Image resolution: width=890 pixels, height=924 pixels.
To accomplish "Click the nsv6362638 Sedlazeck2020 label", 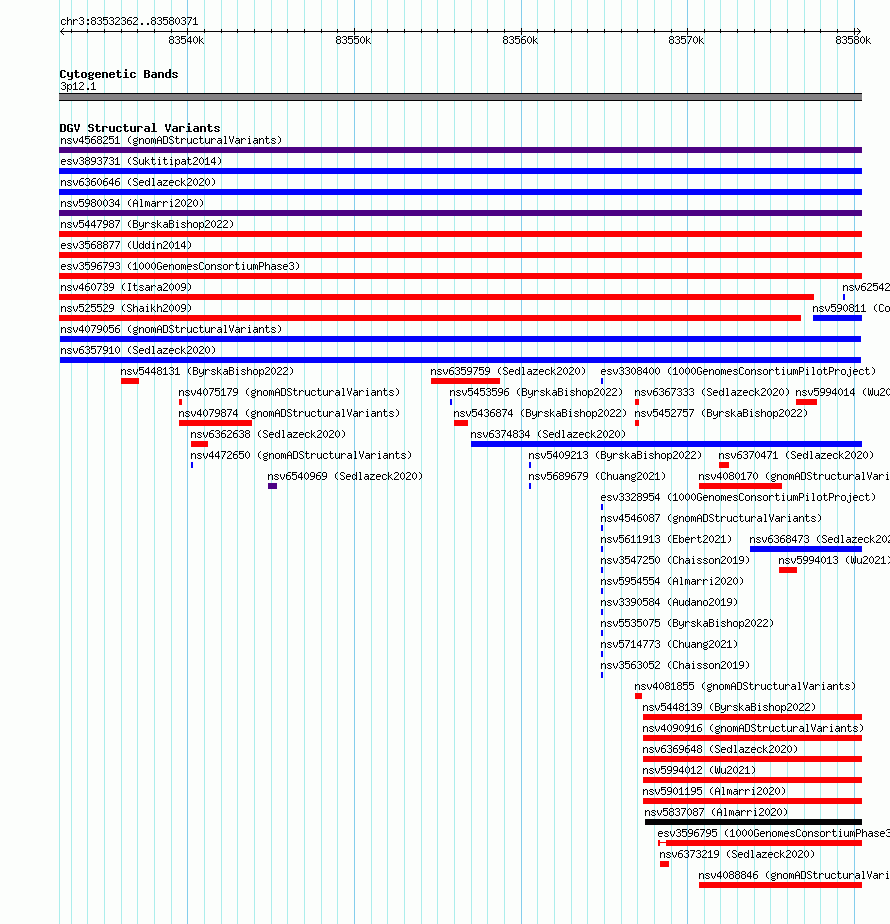I will 268,434.
